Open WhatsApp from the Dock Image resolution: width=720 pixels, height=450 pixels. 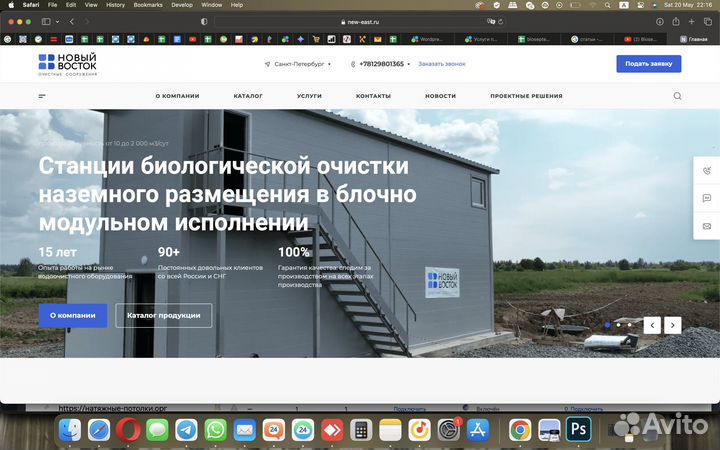click(215, 430)
